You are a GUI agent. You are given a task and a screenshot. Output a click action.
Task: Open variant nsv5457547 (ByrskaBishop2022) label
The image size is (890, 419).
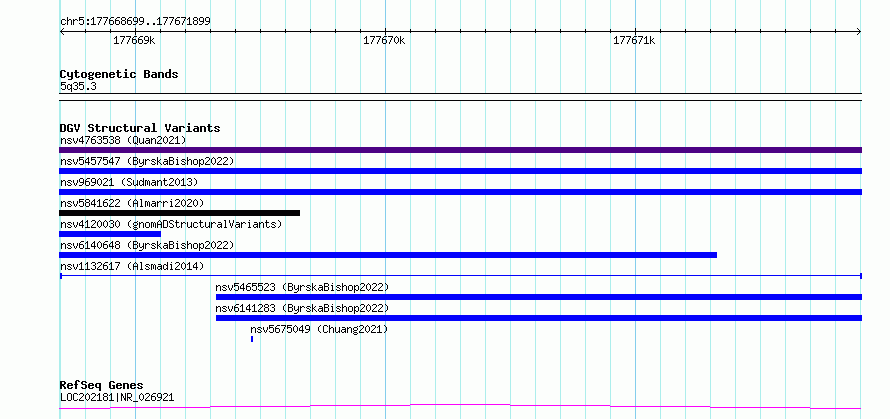[x=147, y=161]
